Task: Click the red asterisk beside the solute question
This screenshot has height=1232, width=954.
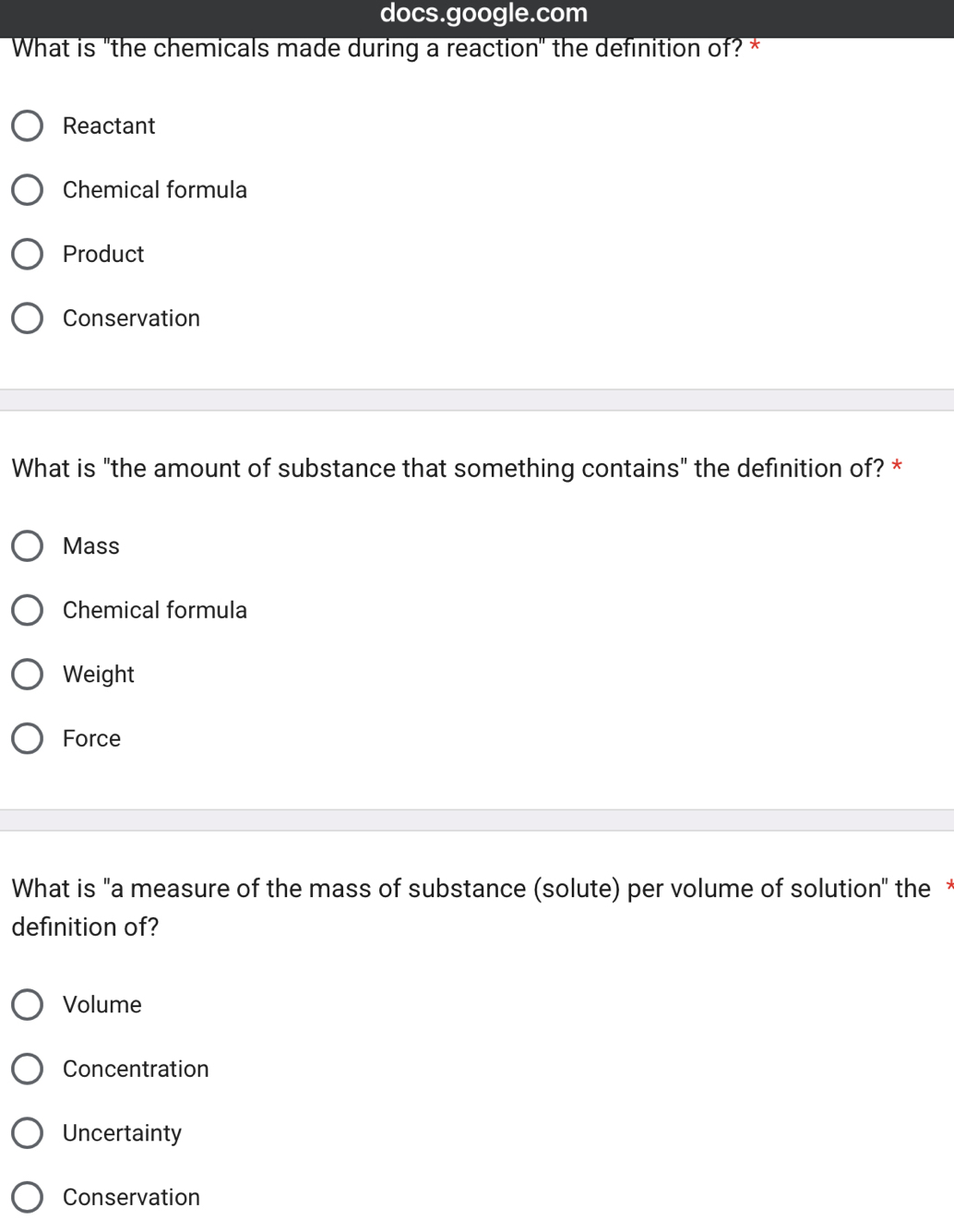Action: pyautogui.click(x=949, y=887)
